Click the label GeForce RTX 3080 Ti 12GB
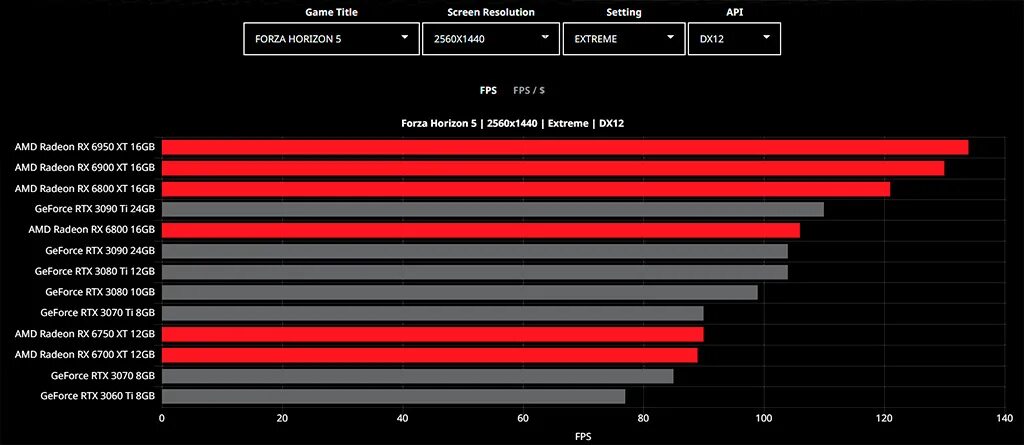 (x=95, y=272)
